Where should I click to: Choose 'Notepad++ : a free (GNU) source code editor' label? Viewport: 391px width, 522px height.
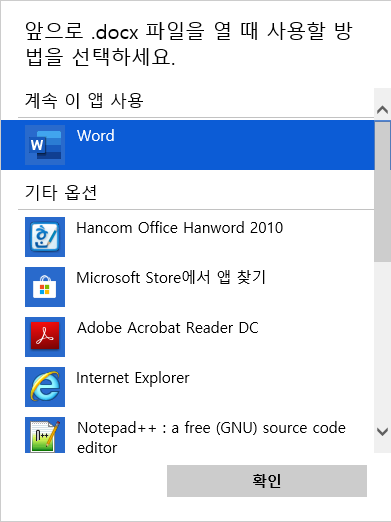tap(211, 437)
